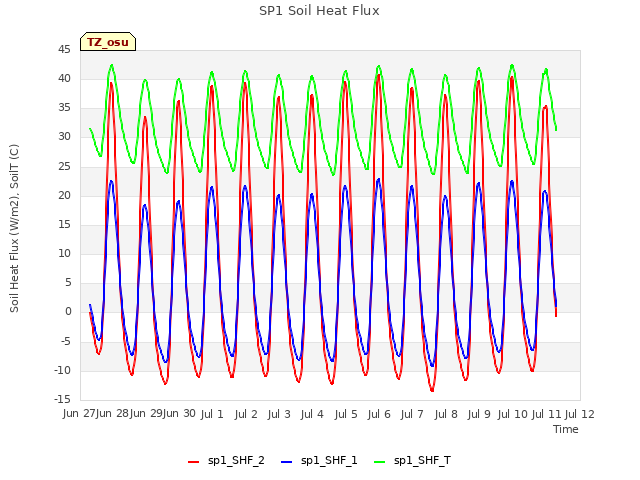This screenshot has width=640, height=480.
Task: Click the Jun 28 x-axis tick label
Action: (113, 413)
